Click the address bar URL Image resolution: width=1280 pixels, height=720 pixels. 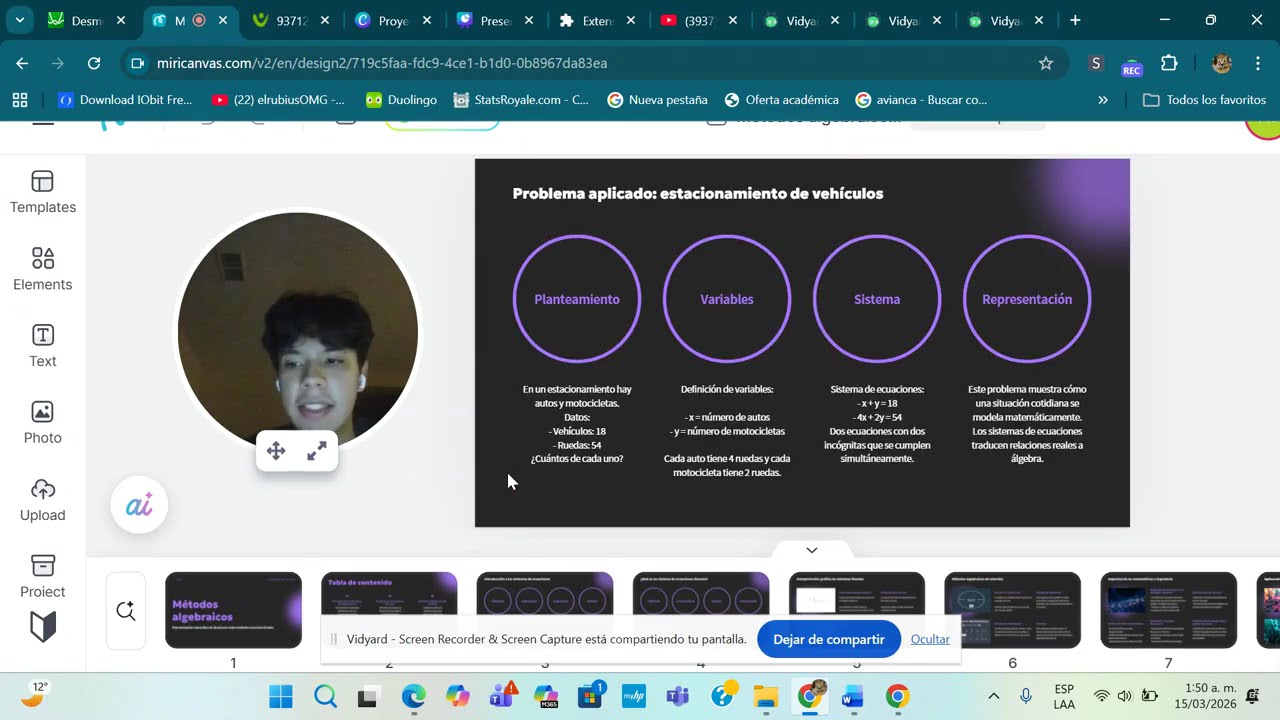click(x=382, y=63)
